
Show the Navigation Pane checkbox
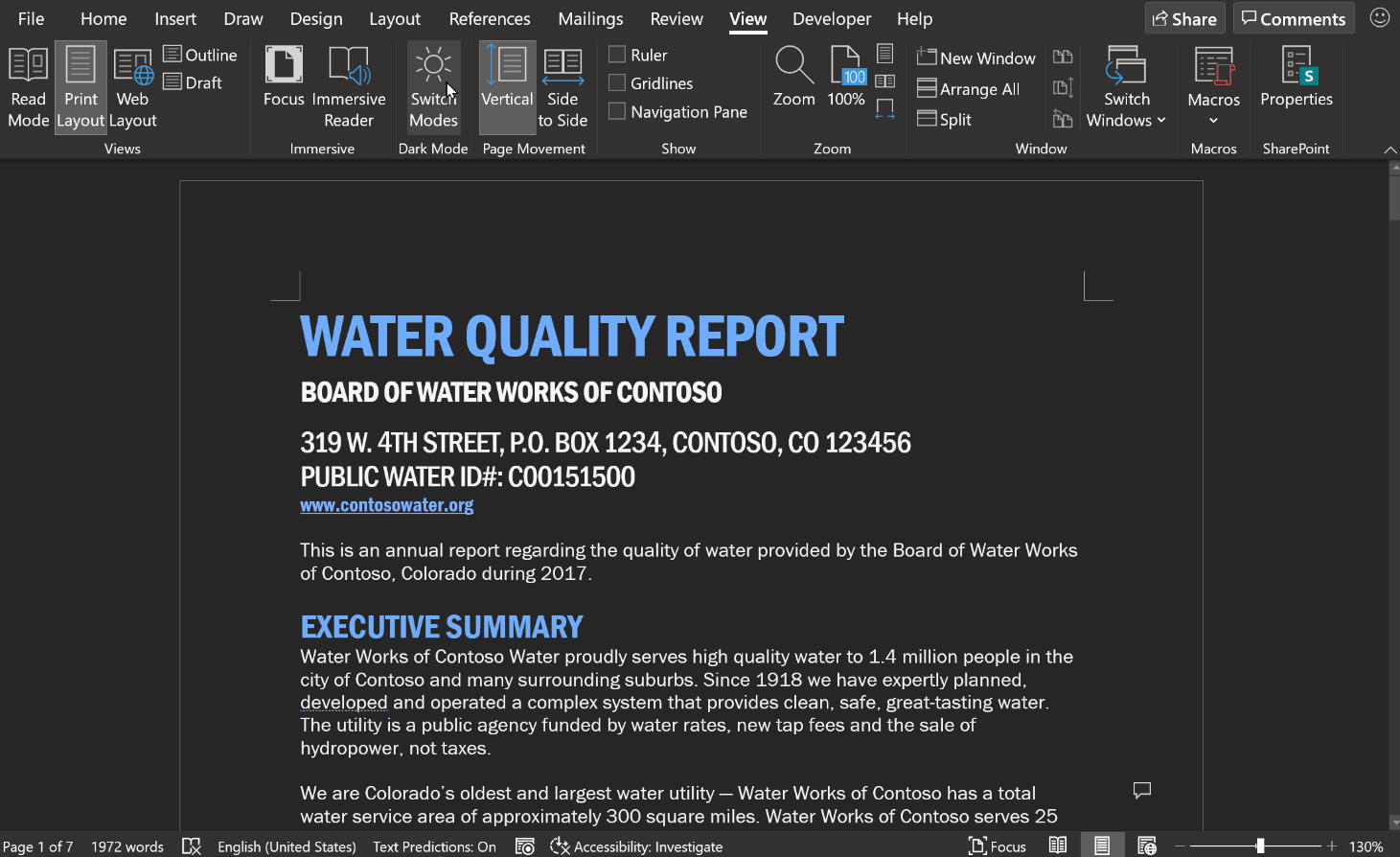click(618, 111)
